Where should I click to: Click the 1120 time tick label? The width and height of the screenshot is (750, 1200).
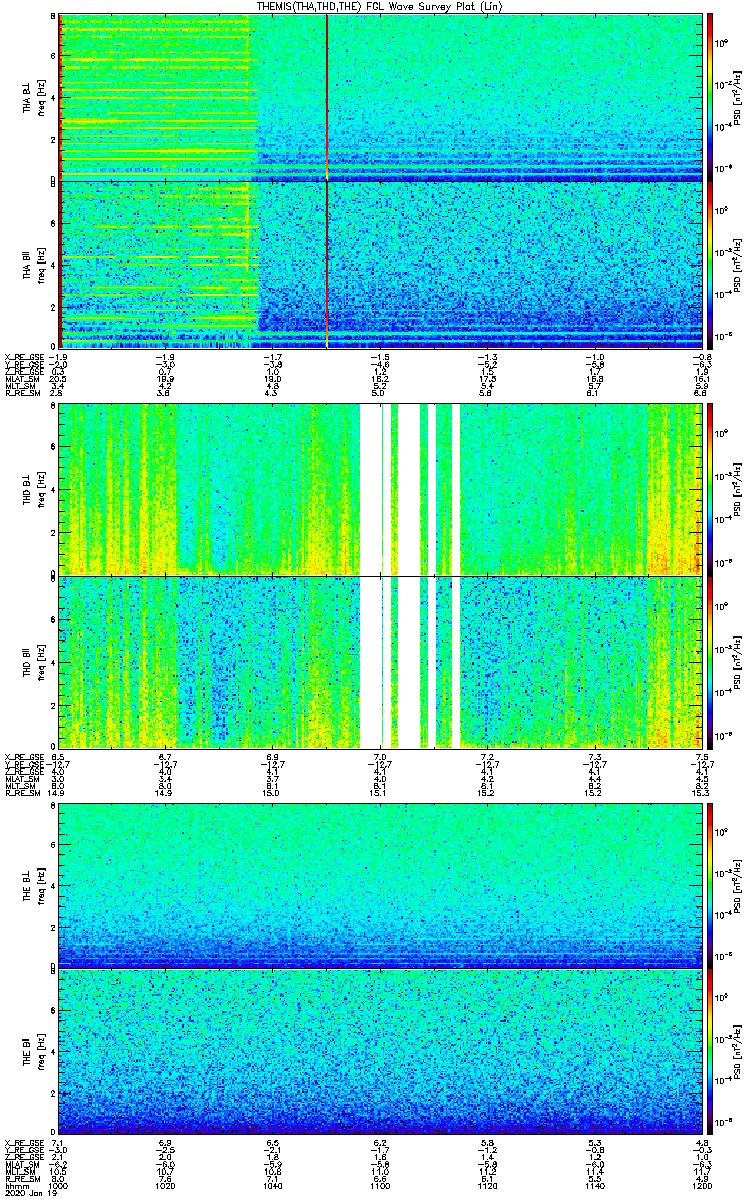point(487,1185)
